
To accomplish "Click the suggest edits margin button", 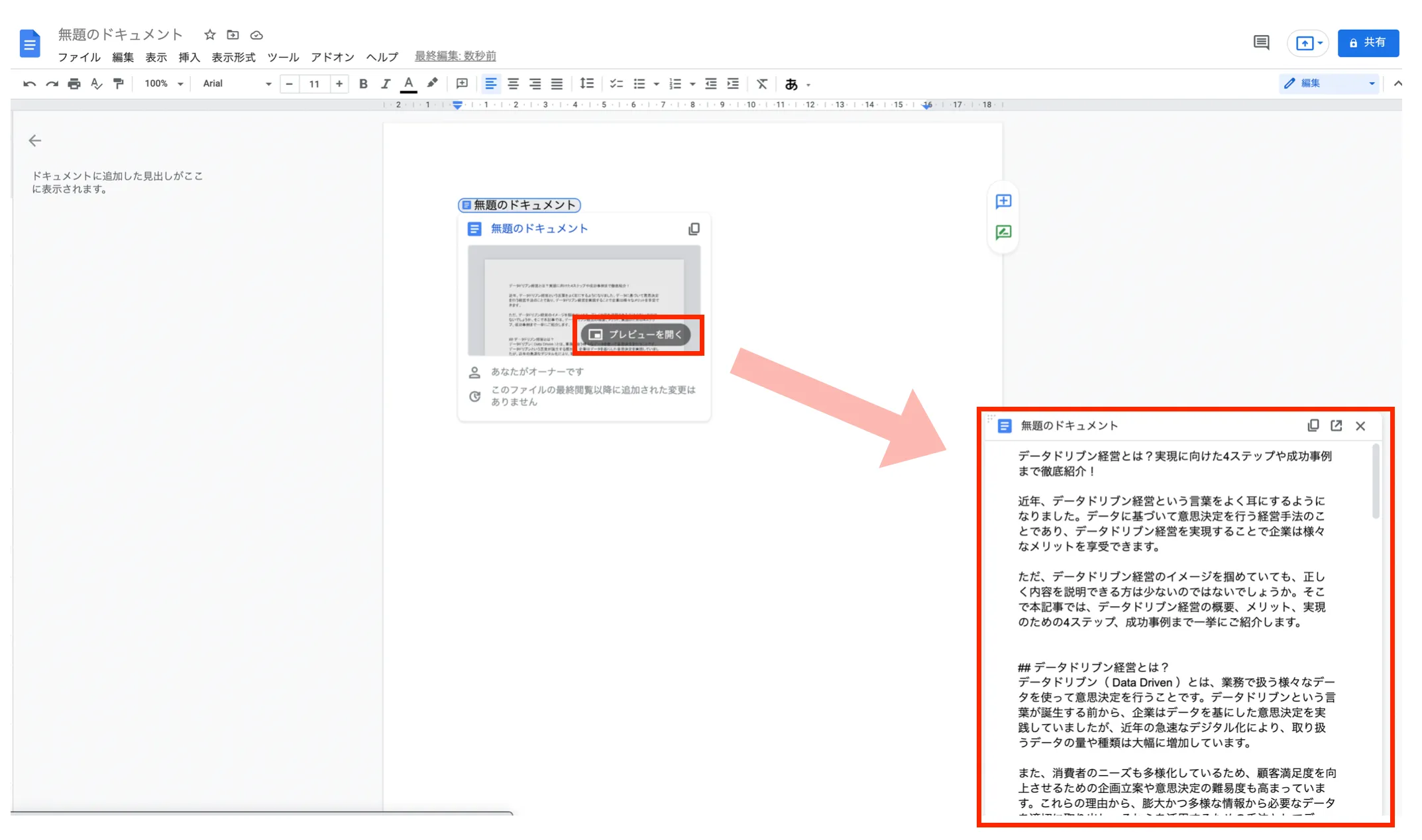I will [1003, 232].
